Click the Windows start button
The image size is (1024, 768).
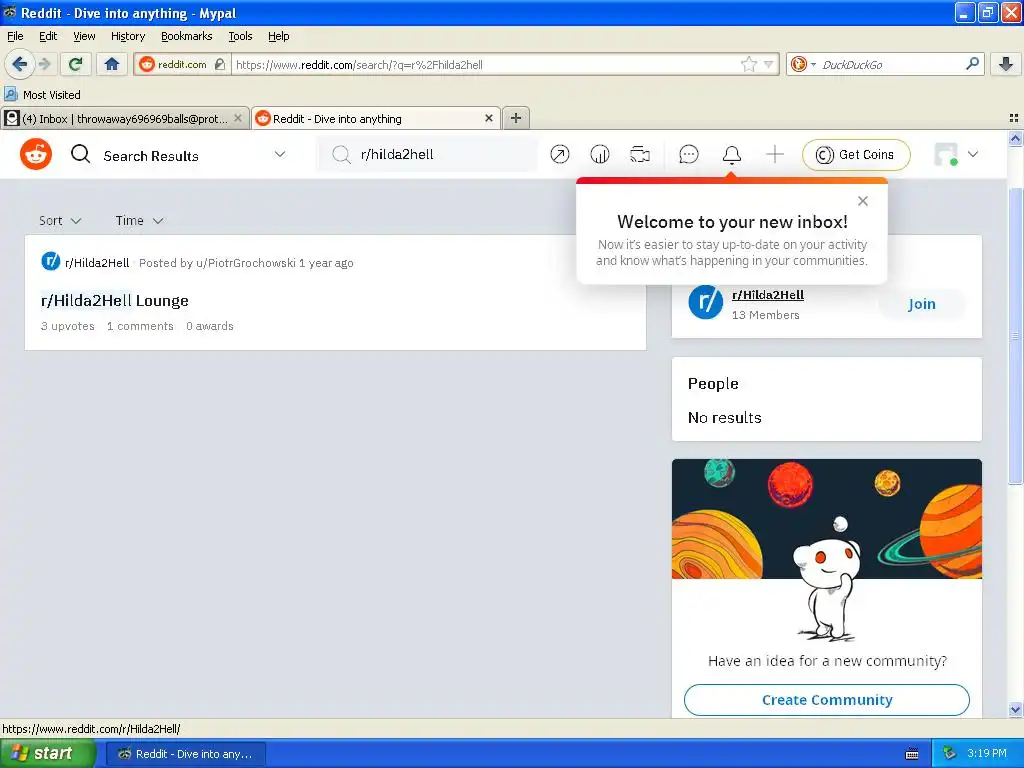tap(47, 754)
